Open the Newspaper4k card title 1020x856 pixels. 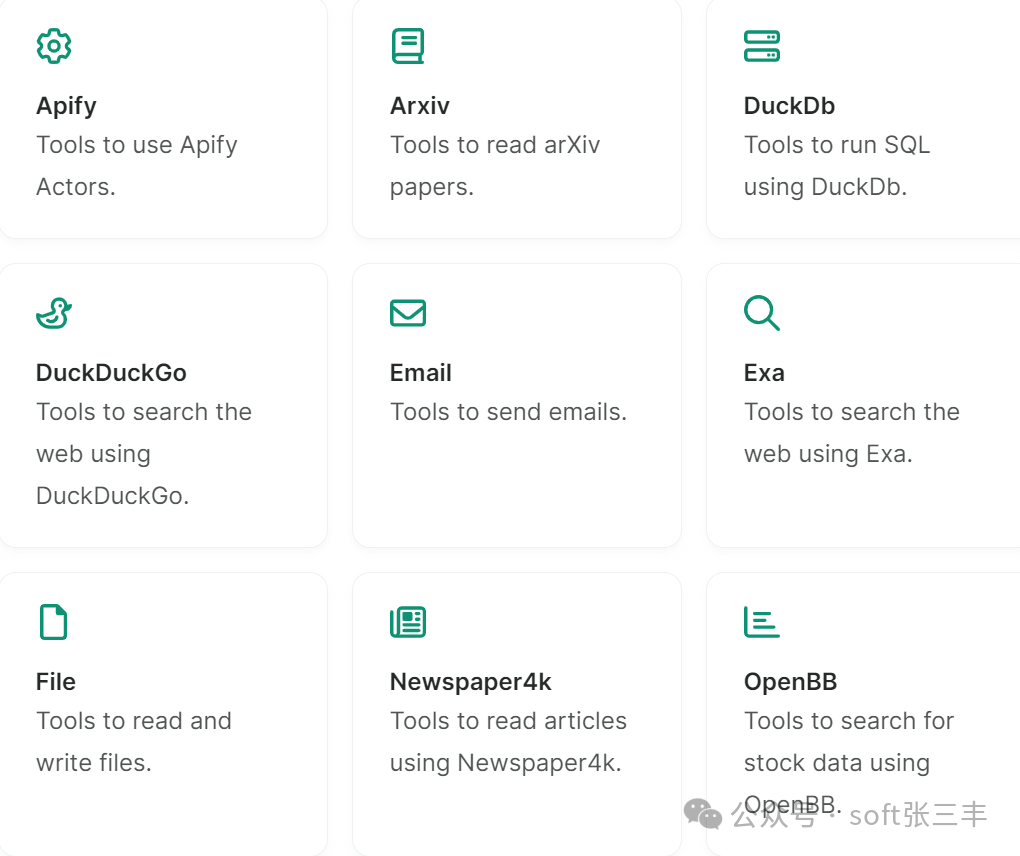point(470,682)
